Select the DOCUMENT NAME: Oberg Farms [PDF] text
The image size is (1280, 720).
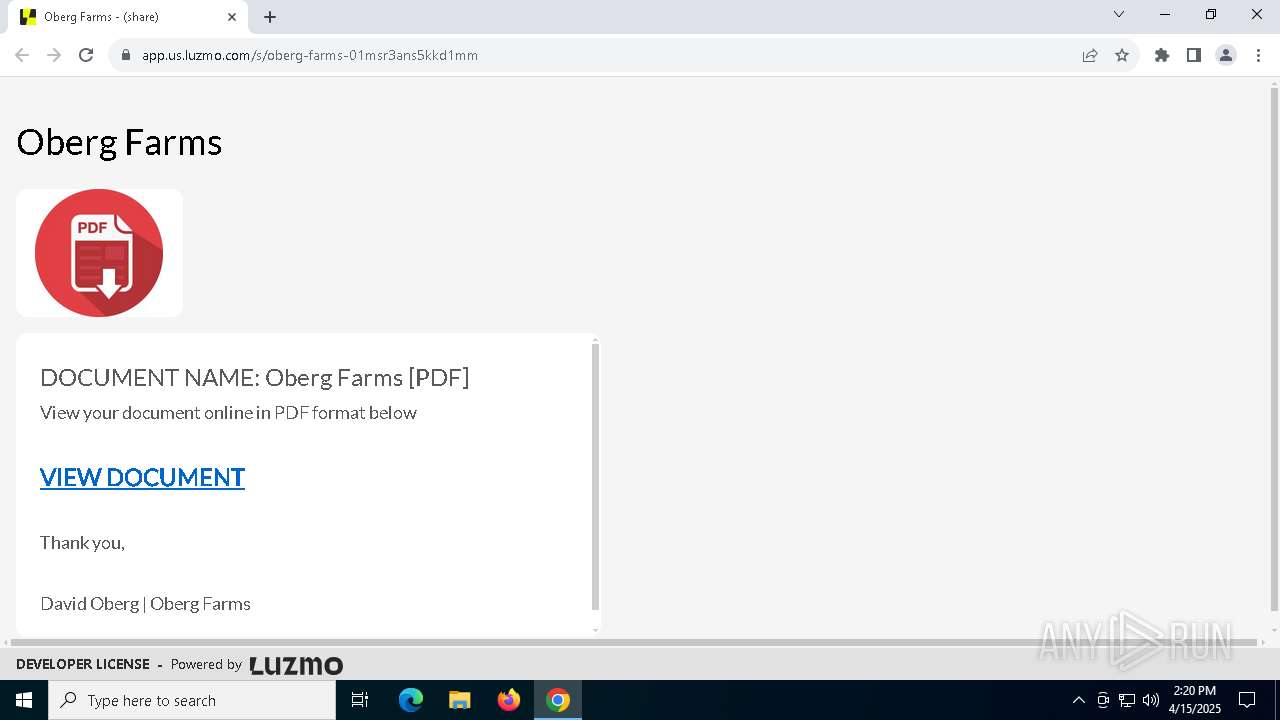pyautogui.click(x=255, y=377)
